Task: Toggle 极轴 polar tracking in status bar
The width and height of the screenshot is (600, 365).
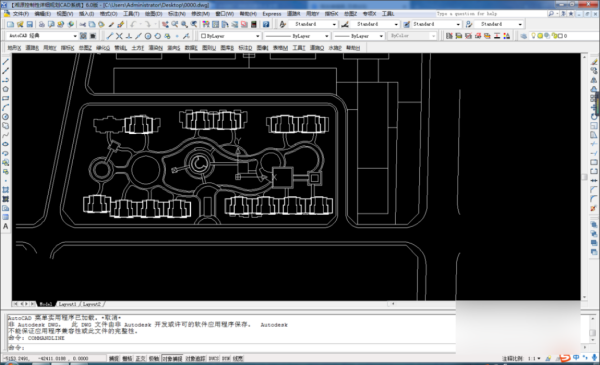Action: (x=154, y=358)
